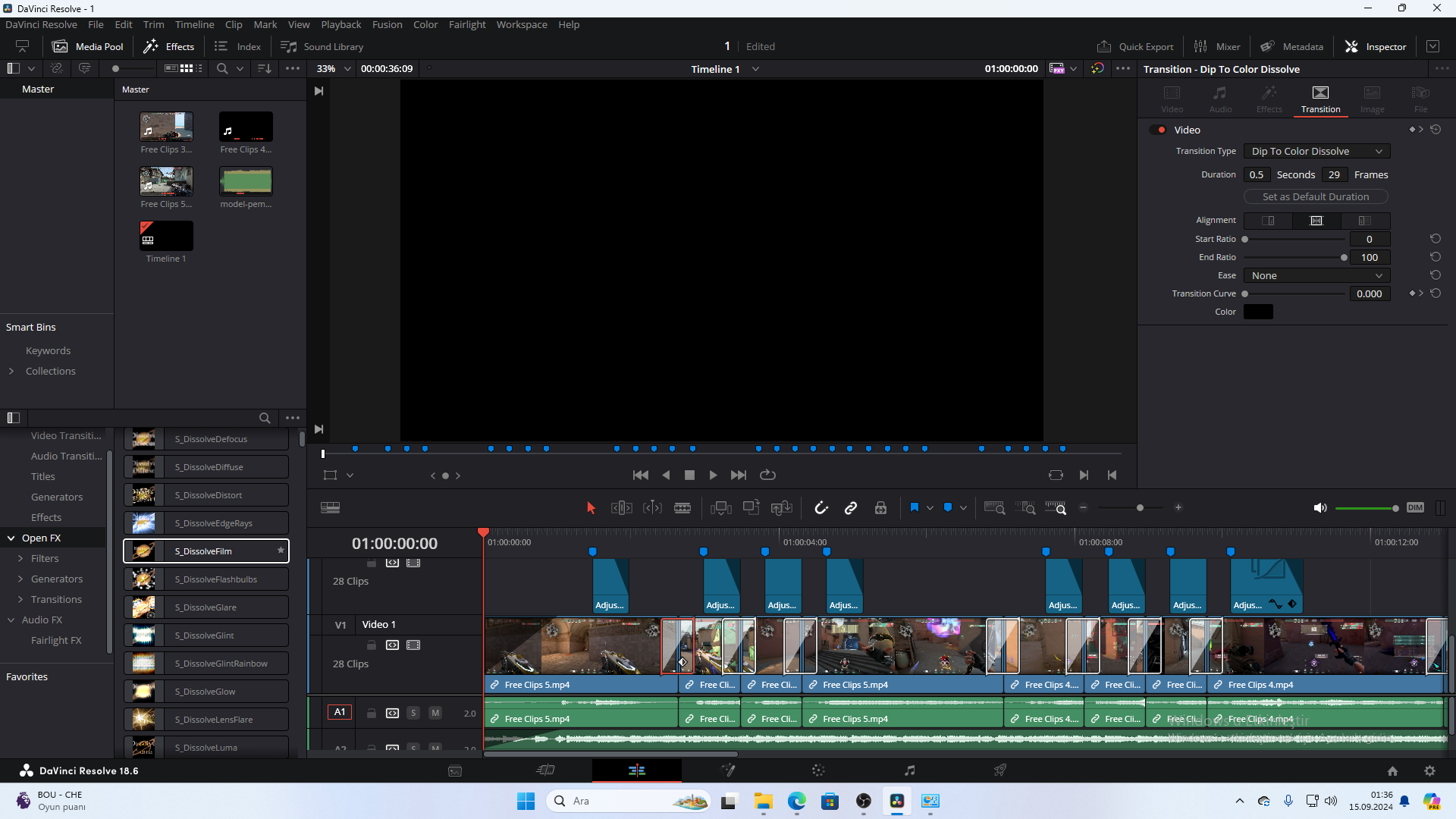Open the Transition Type dropdown
Screen dimensions: 1456x819
[x=1316, y=151]
